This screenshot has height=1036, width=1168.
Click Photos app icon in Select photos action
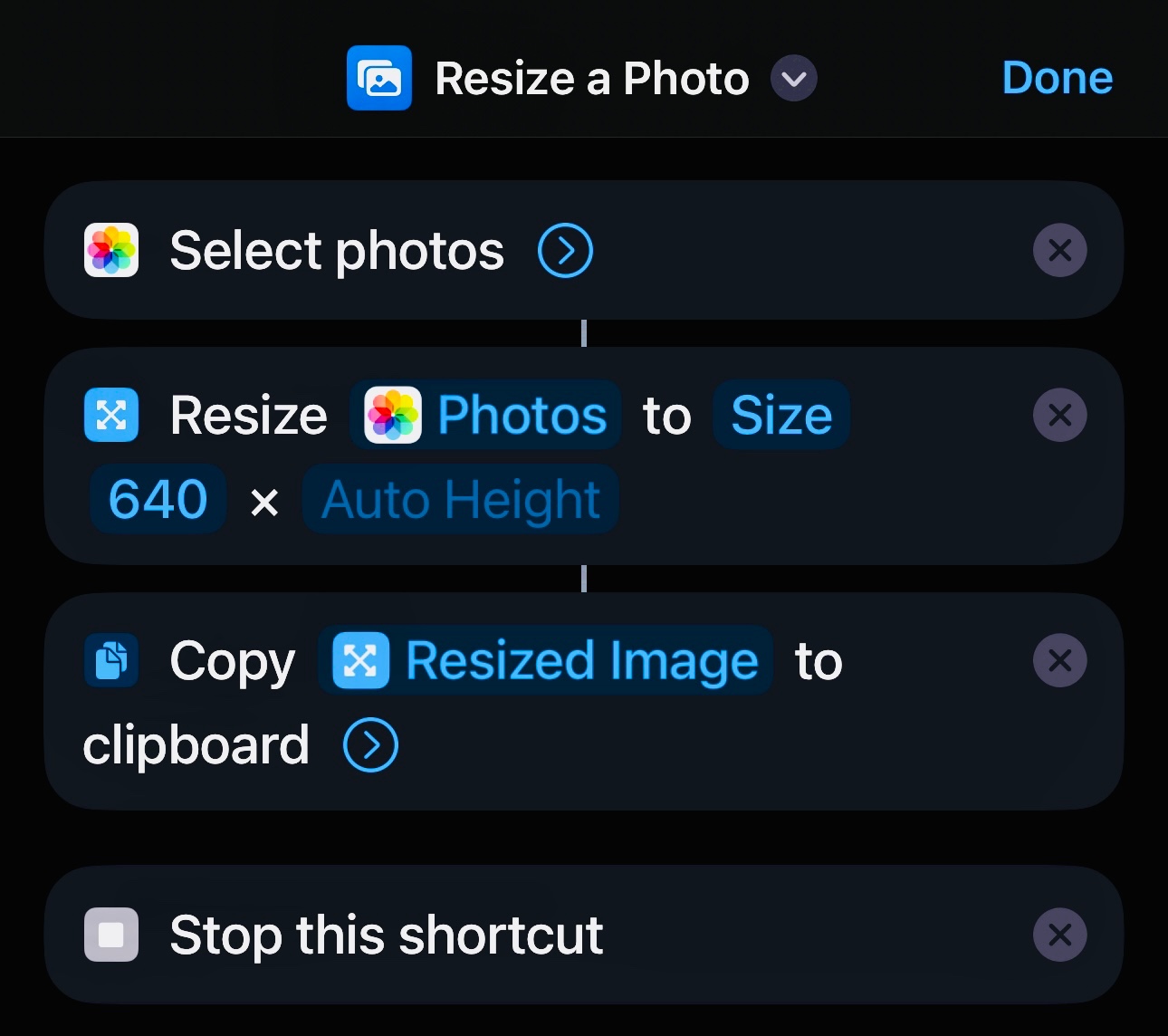pyautogui.click(x=111, y=250)
